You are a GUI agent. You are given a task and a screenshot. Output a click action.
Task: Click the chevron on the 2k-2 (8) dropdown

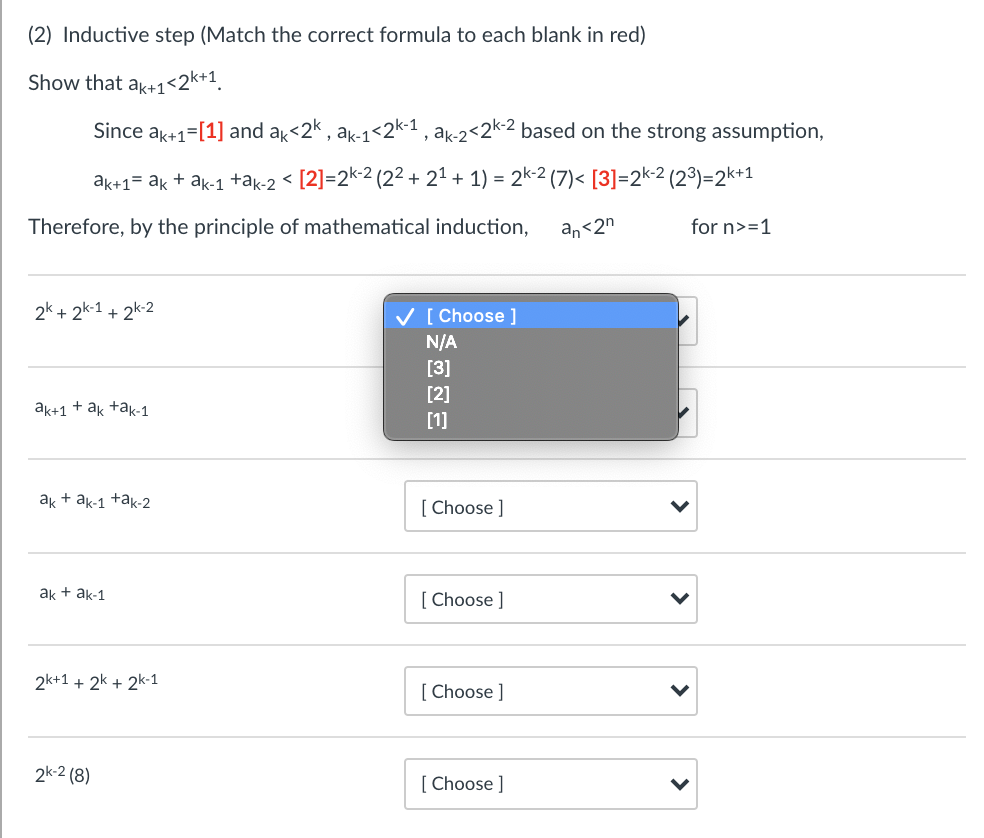(681, 783)
